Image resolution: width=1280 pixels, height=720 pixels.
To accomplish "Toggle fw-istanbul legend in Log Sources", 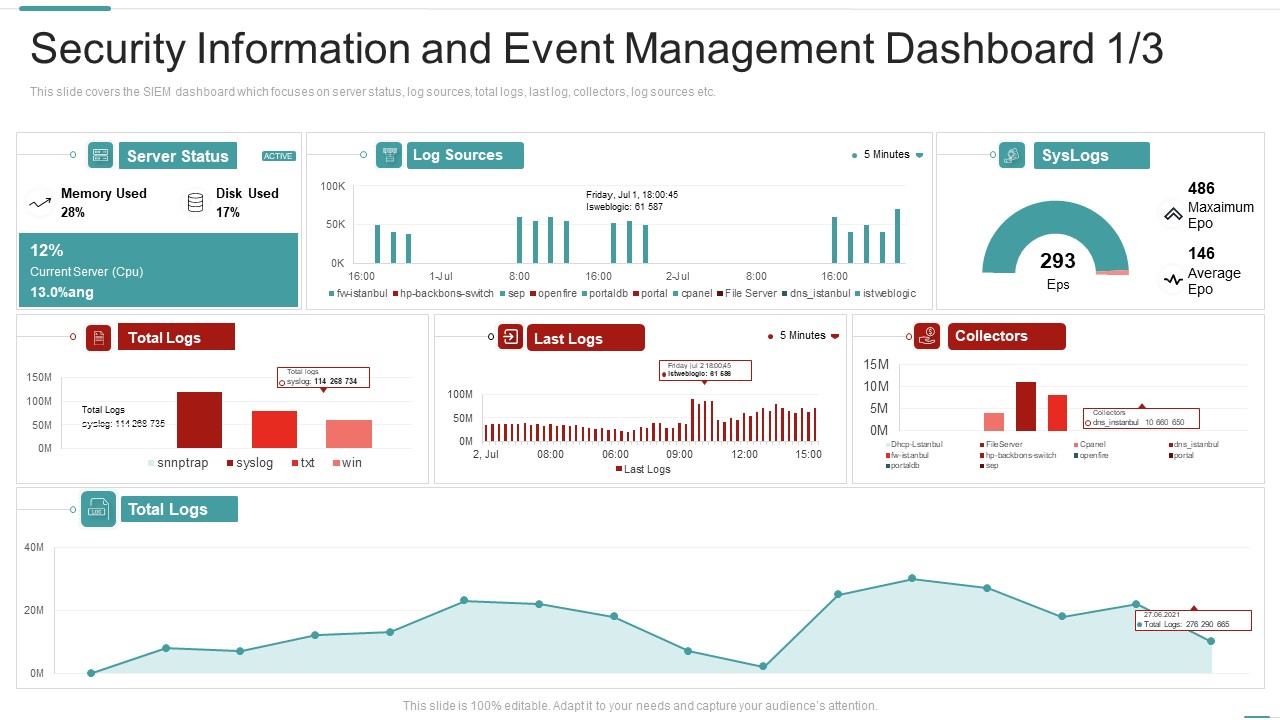I will [358, 293].
